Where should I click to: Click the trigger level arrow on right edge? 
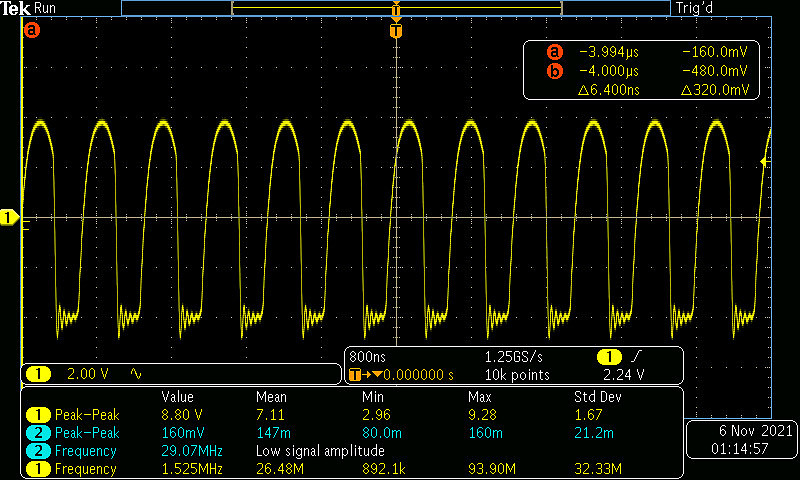point(765,162)
